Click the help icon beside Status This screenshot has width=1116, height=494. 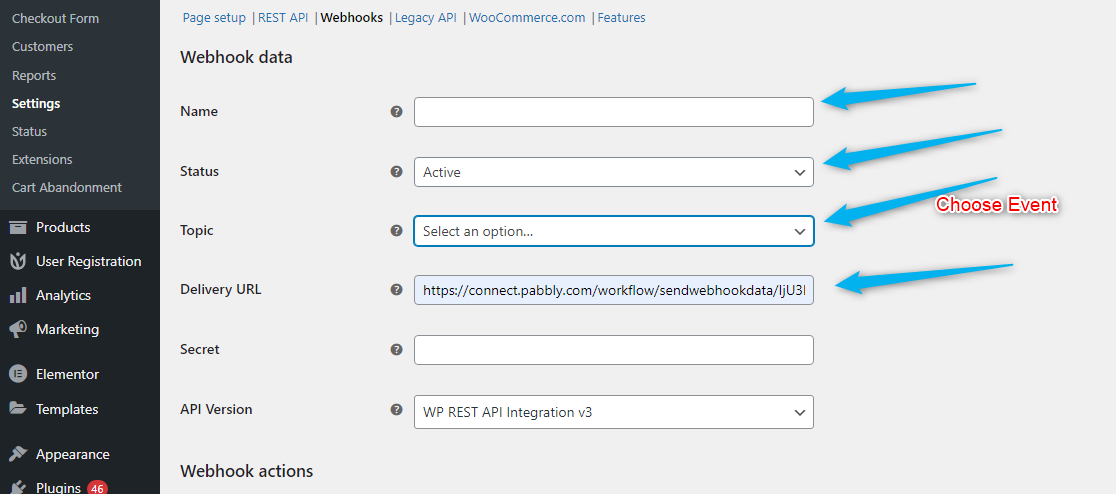pos(396,172)
